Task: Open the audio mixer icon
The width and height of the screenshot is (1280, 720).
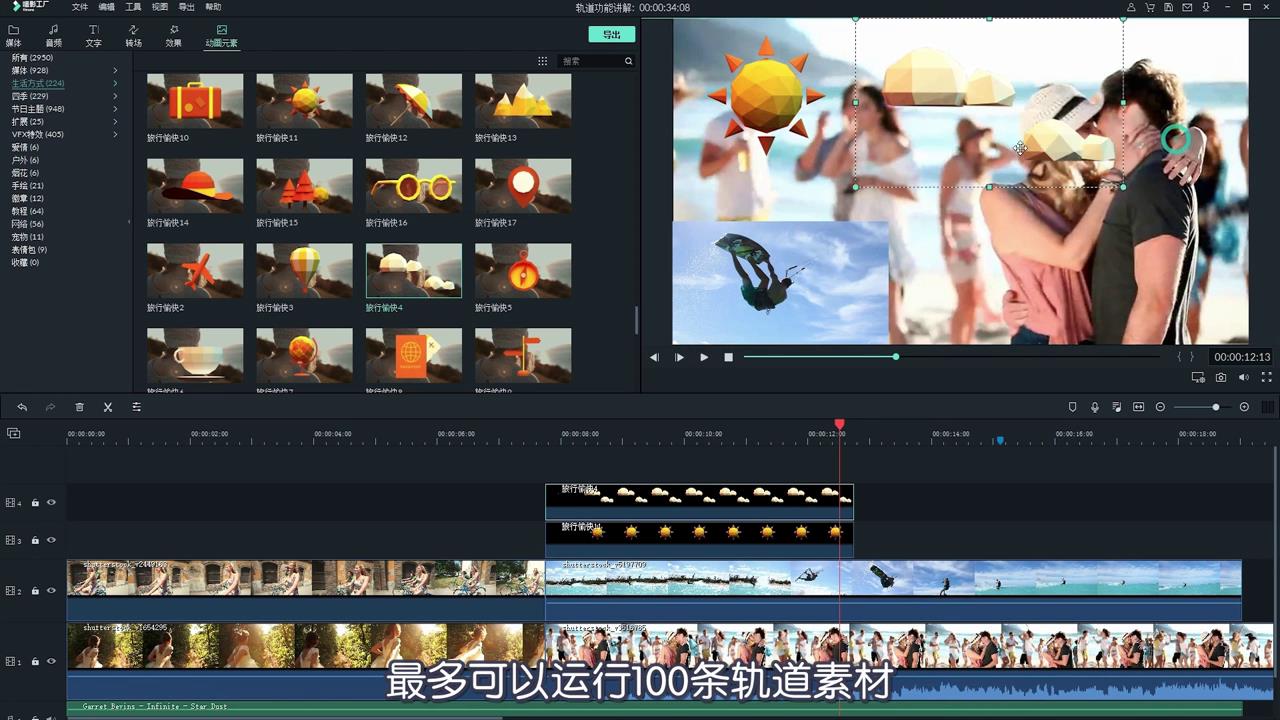Action: click(1117, 407)
